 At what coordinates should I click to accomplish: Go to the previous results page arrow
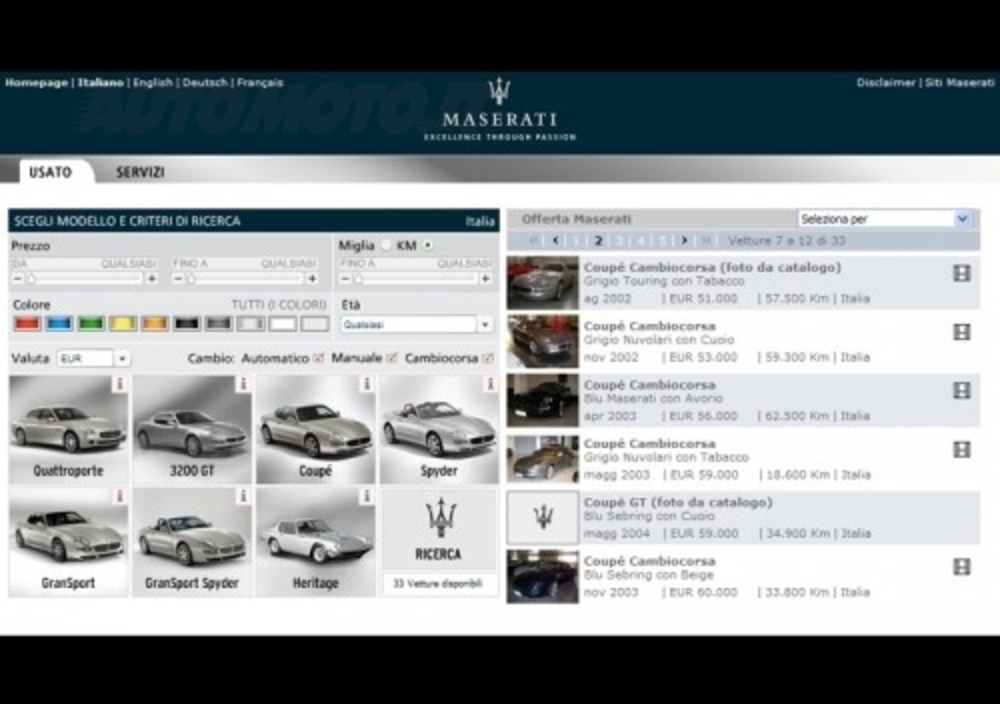555,240
